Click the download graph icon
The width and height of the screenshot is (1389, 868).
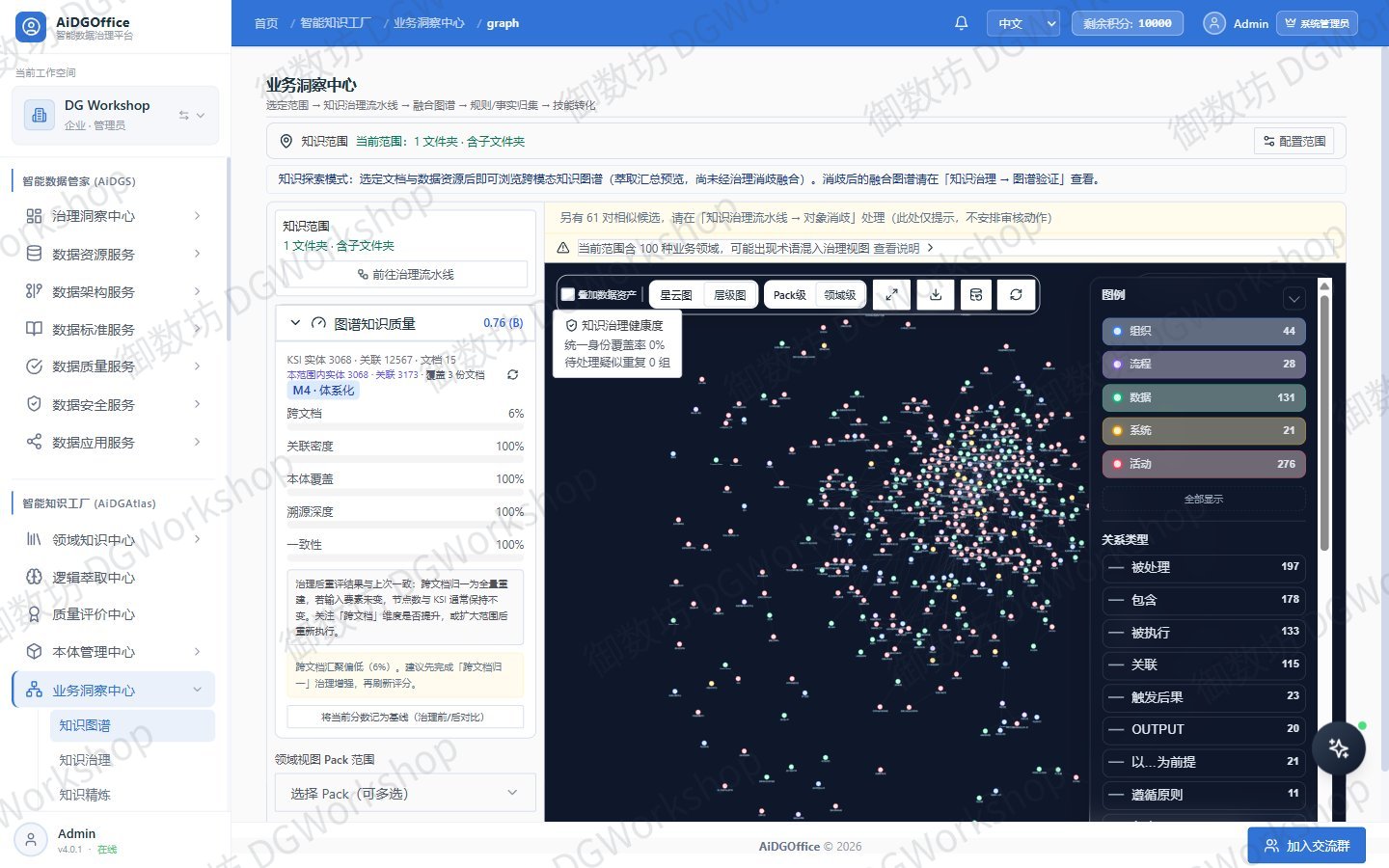click(936, 295)
